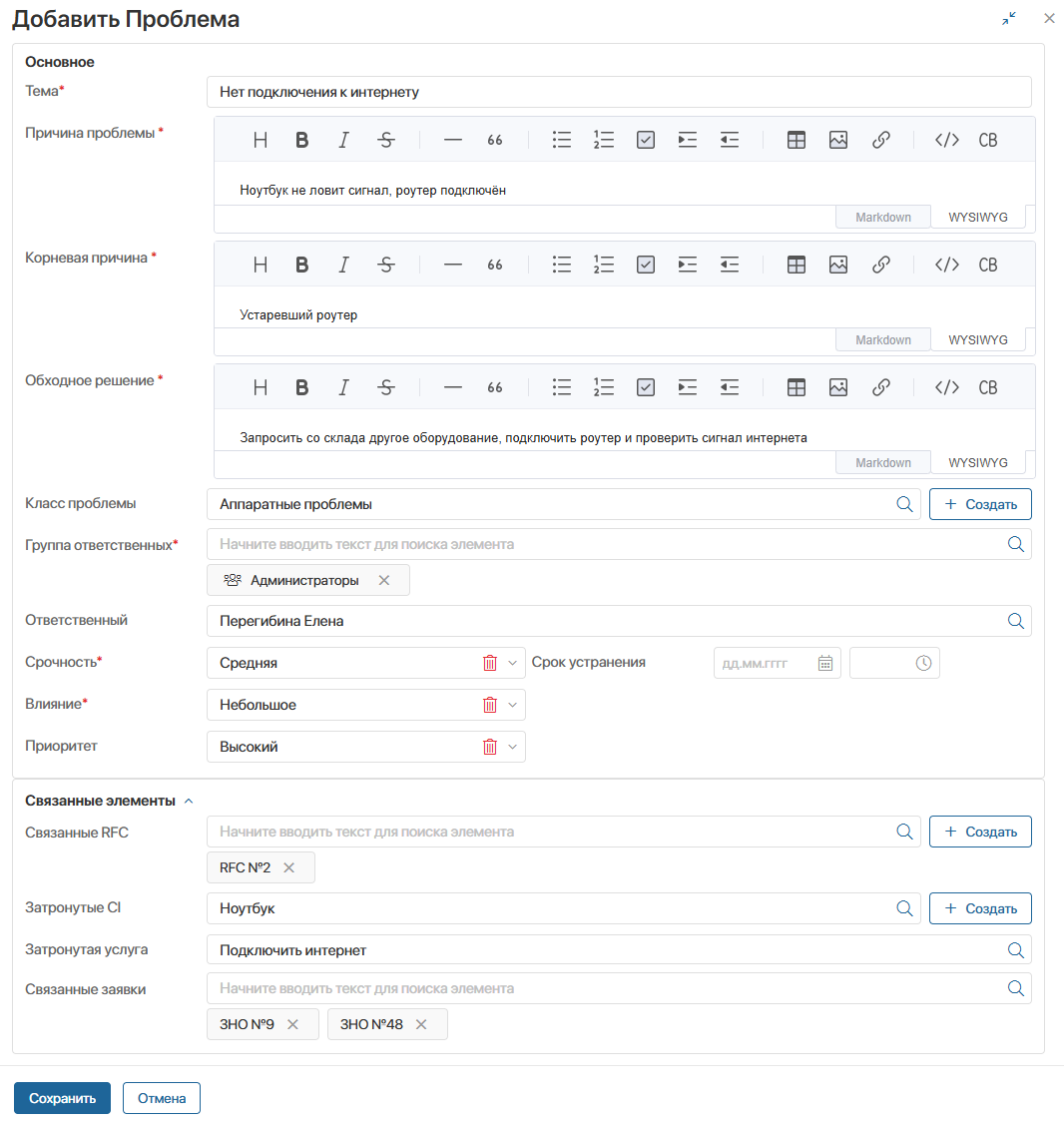Insert image in Обходное решение editor
Image resolution: width=1064 pixels, height=1123 pixels.
point(838,387)
